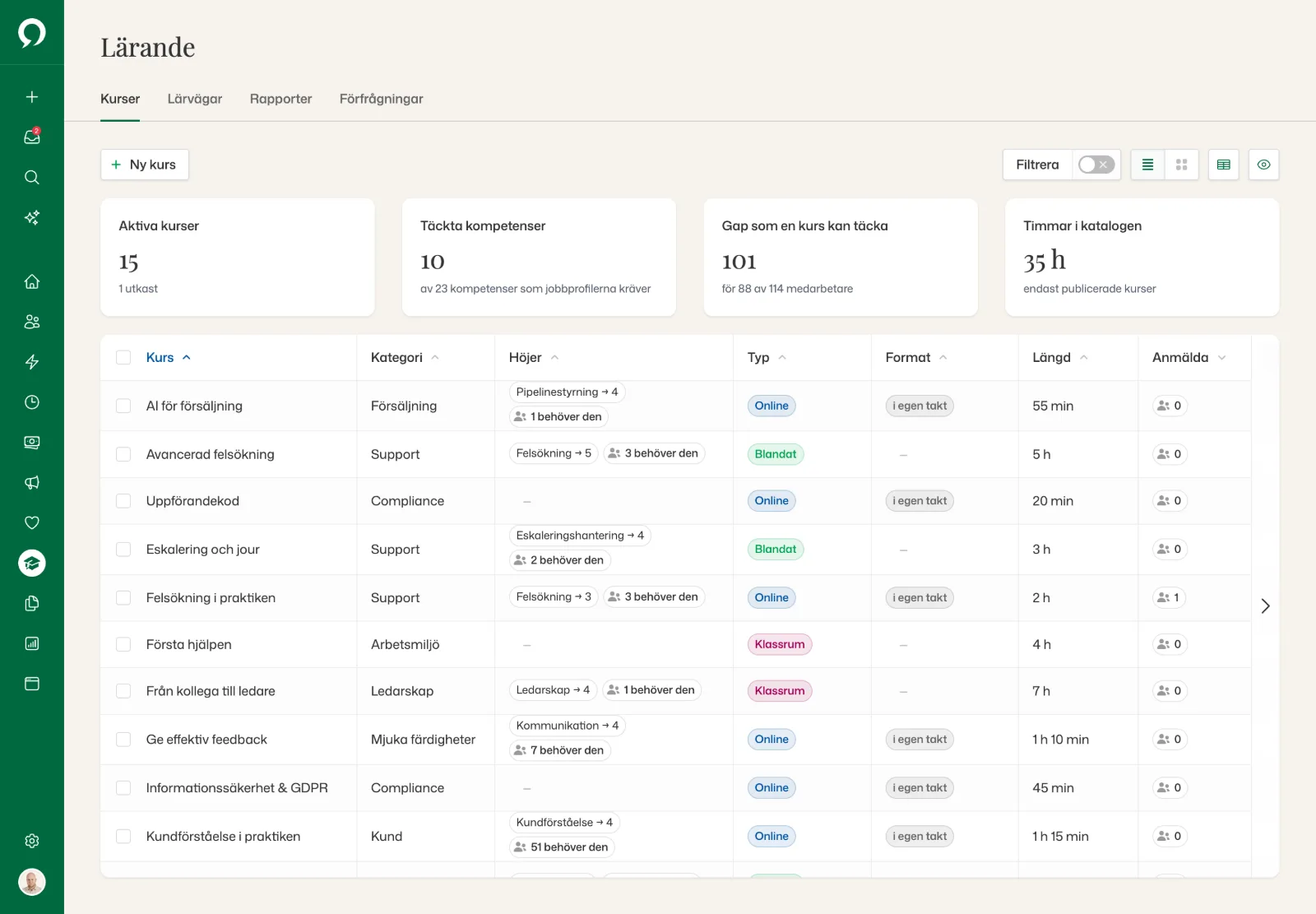1316x914 pixels.
Task: Open the documents icon in sidebar
Action: coord(32,603)
